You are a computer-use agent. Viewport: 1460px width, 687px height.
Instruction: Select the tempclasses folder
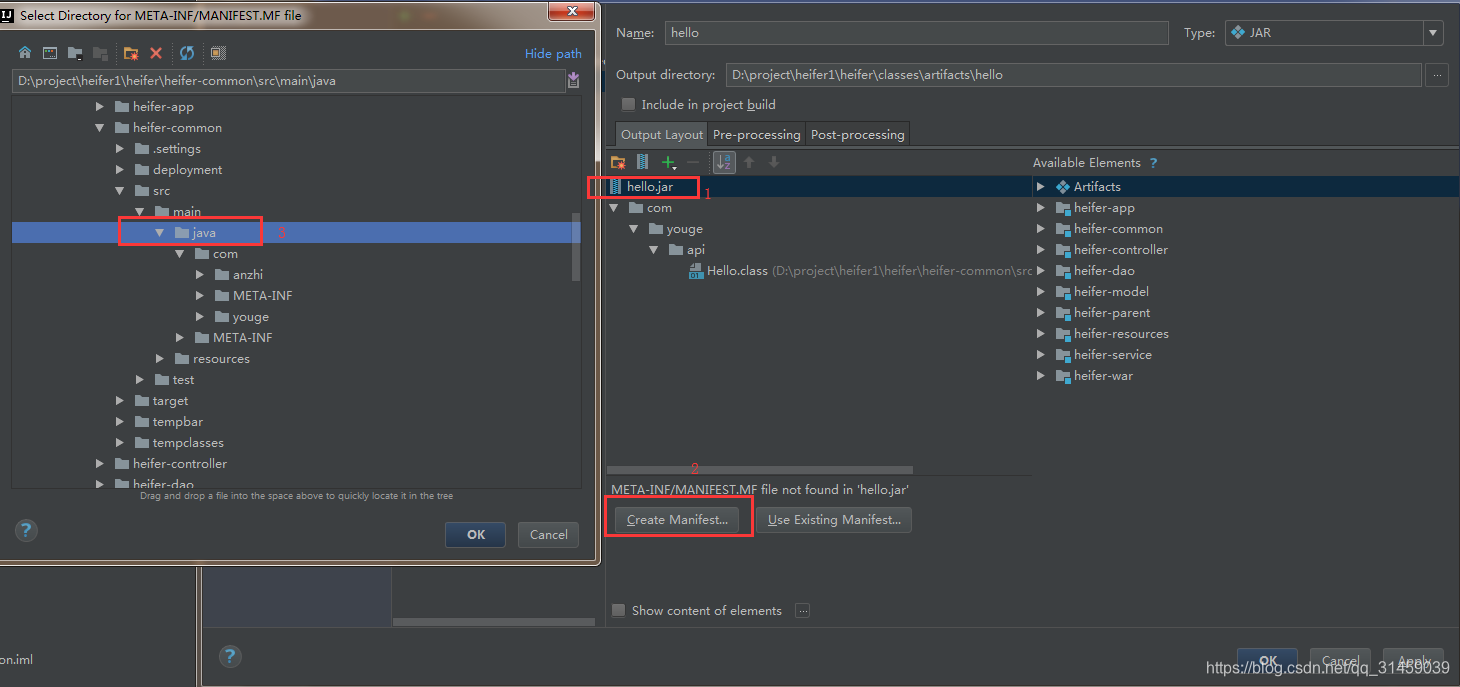click(188, 443)
